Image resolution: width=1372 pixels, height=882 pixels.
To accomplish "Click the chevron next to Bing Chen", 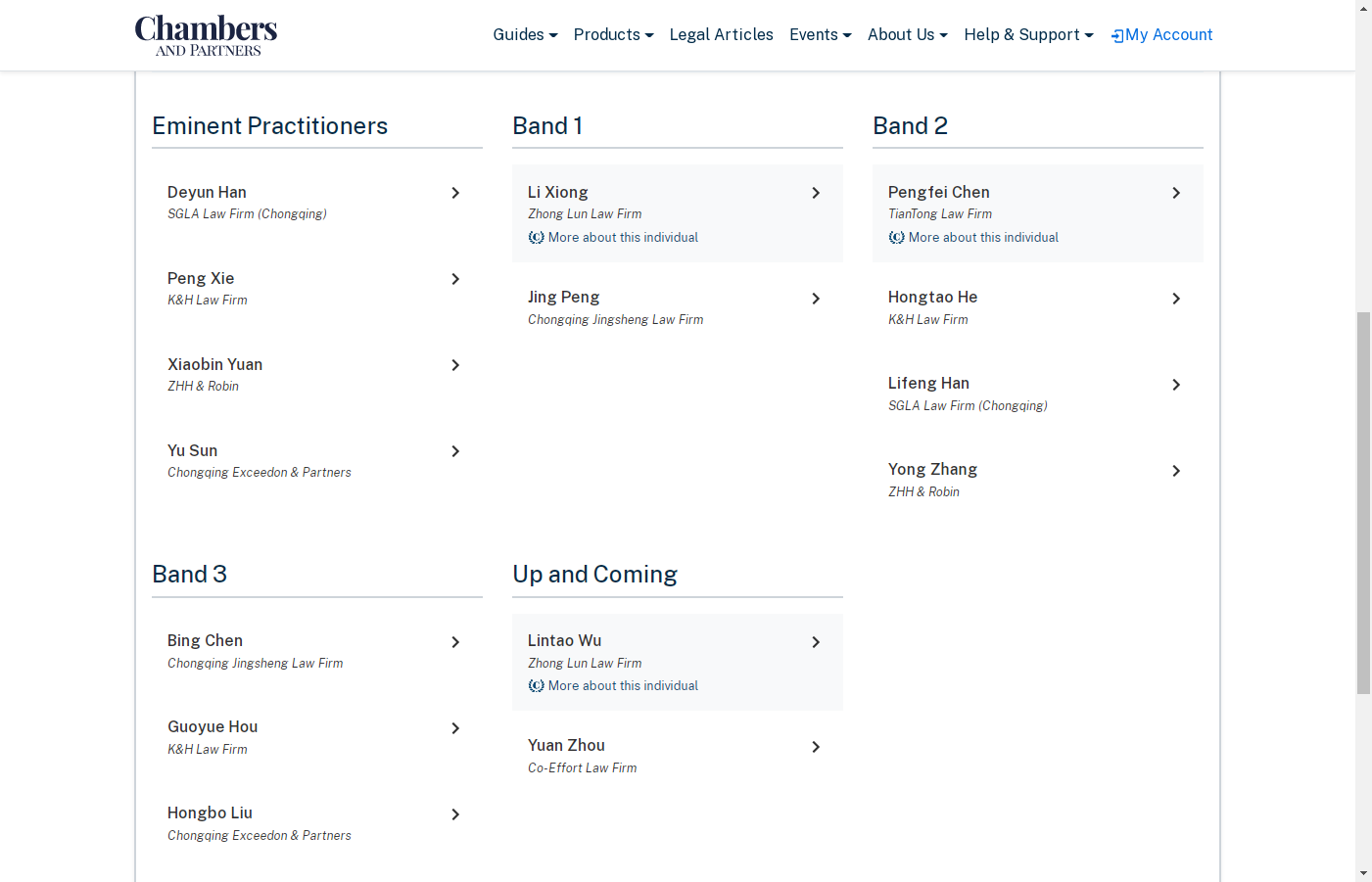I will (455, 642).
